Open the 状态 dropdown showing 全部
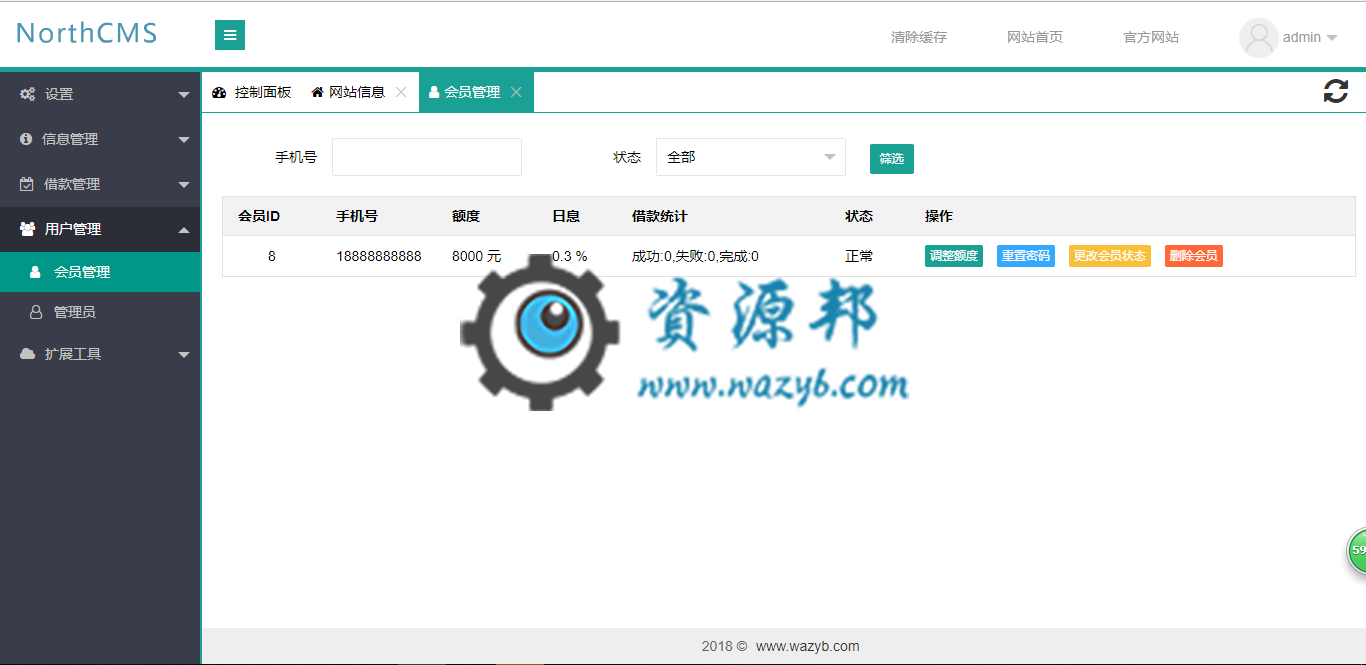This screenshot has height=665, width=1366. [x=751, y=157]
